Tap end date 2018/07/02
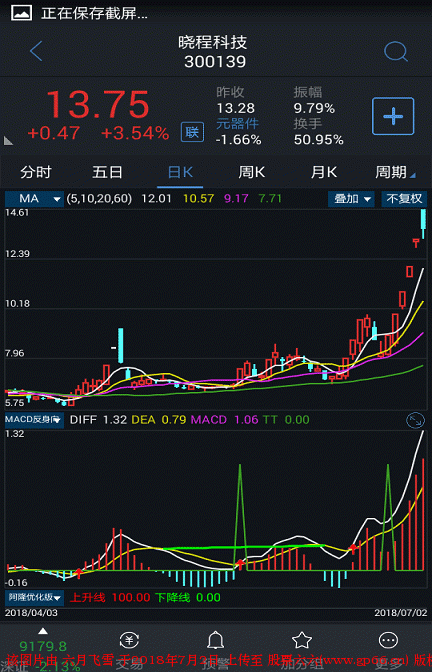Screen dimensions: 432x672 coord(400,613)
